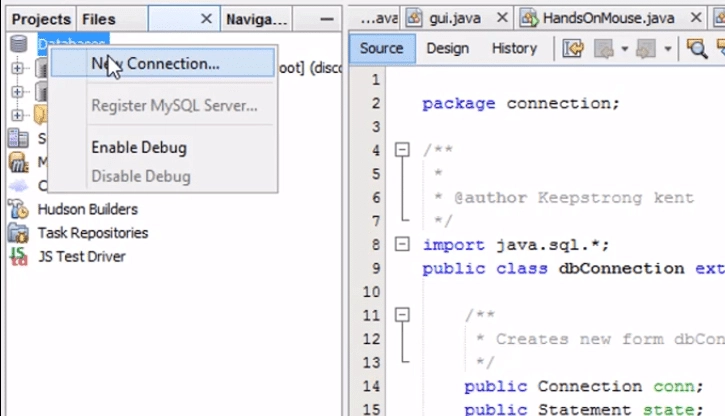This screenshot has width=725, height=416.
Task: Toggle Source view in editor
Action: pos(381,48)
